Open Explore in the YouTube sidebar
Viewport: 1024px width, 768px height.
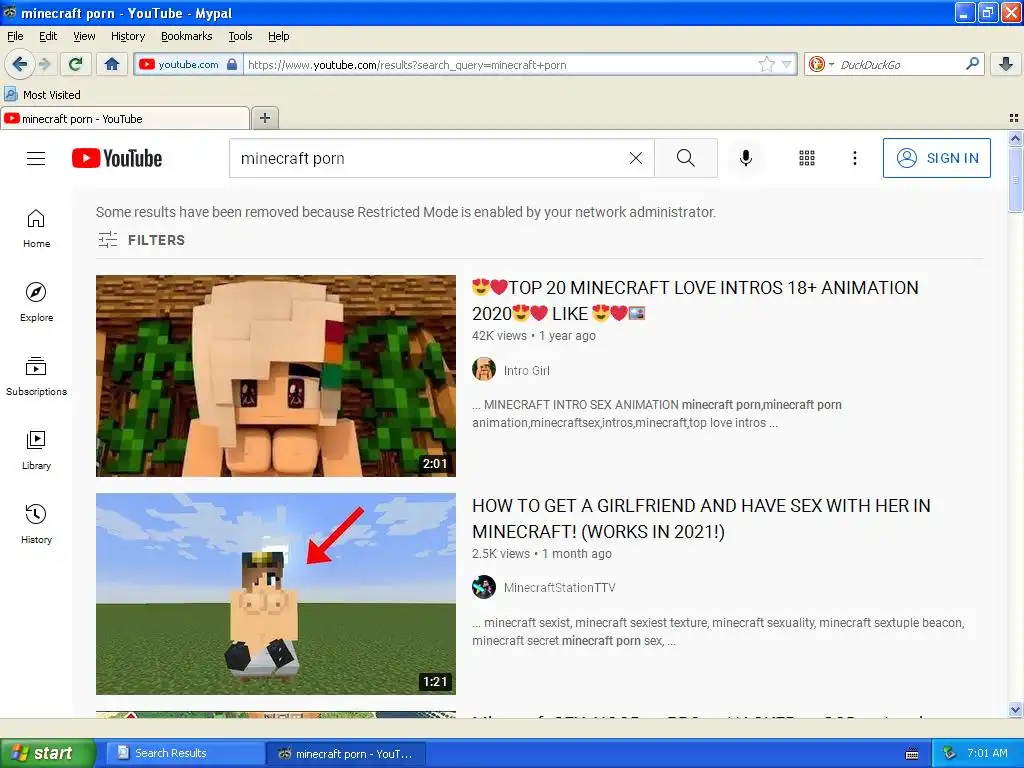(x=36, y=302)
